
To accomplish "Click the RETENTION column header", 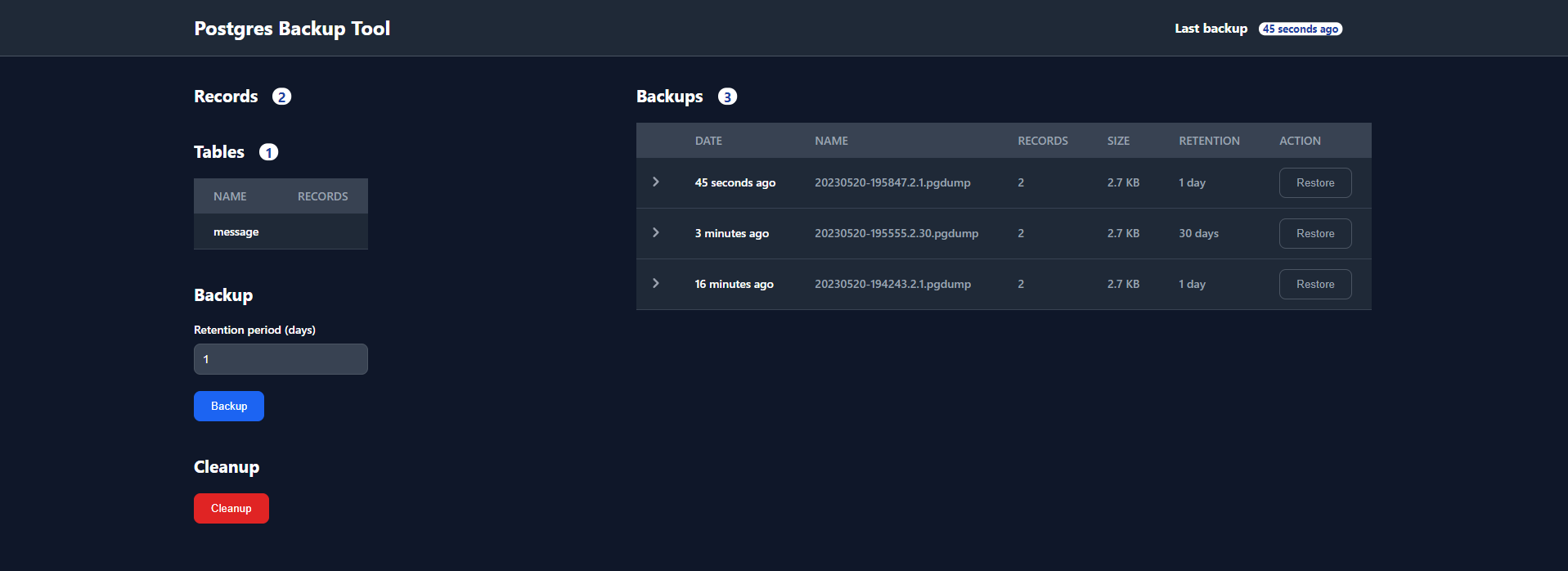I will click(x=1209, y=141).
